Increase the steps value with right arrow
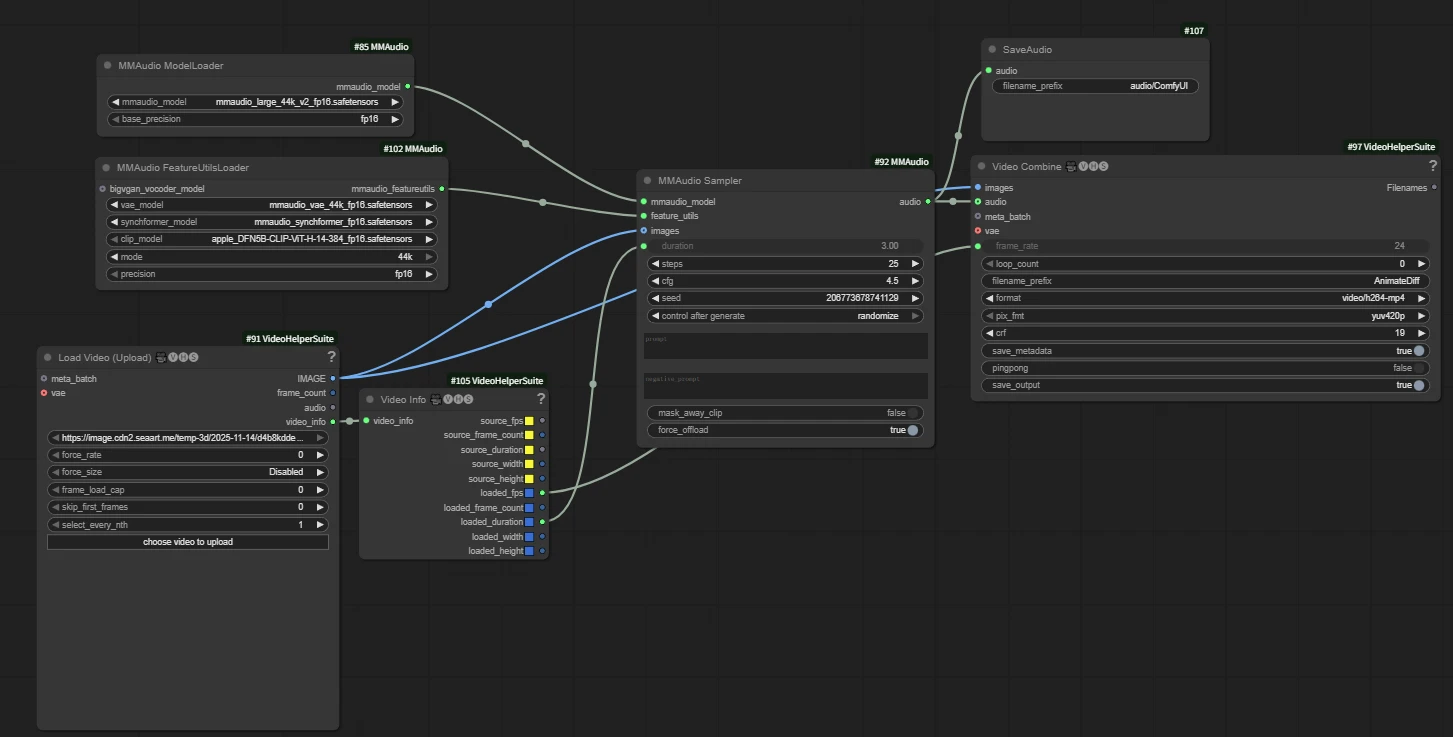The height and width of the screenshot is (737, 1453). (915, 264)
